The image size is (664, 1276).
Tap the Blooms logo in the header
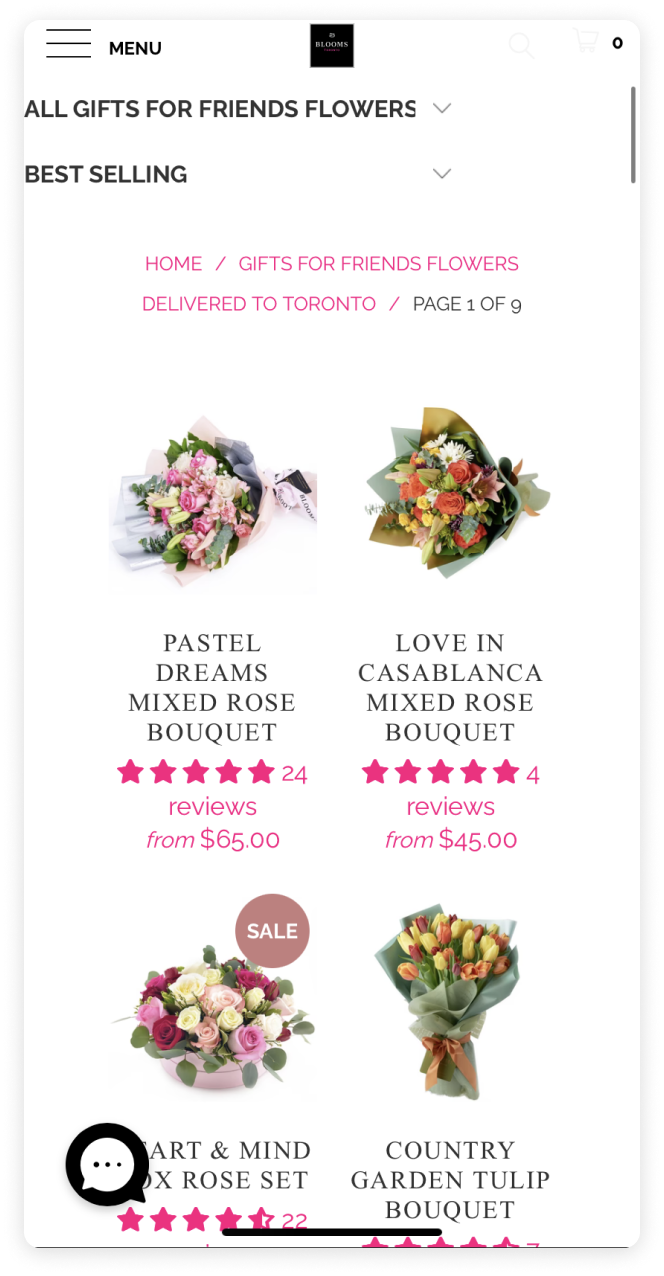(x=332, y=46)
